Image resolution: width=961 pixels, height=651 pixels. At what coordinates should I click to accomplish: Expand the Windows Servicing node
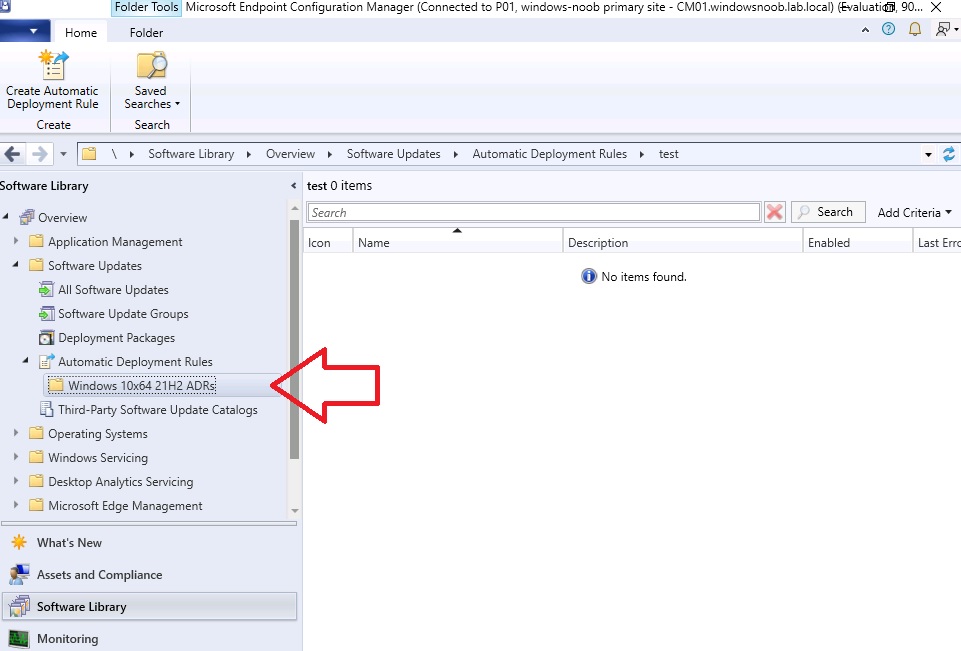click(x=16, y=457)
